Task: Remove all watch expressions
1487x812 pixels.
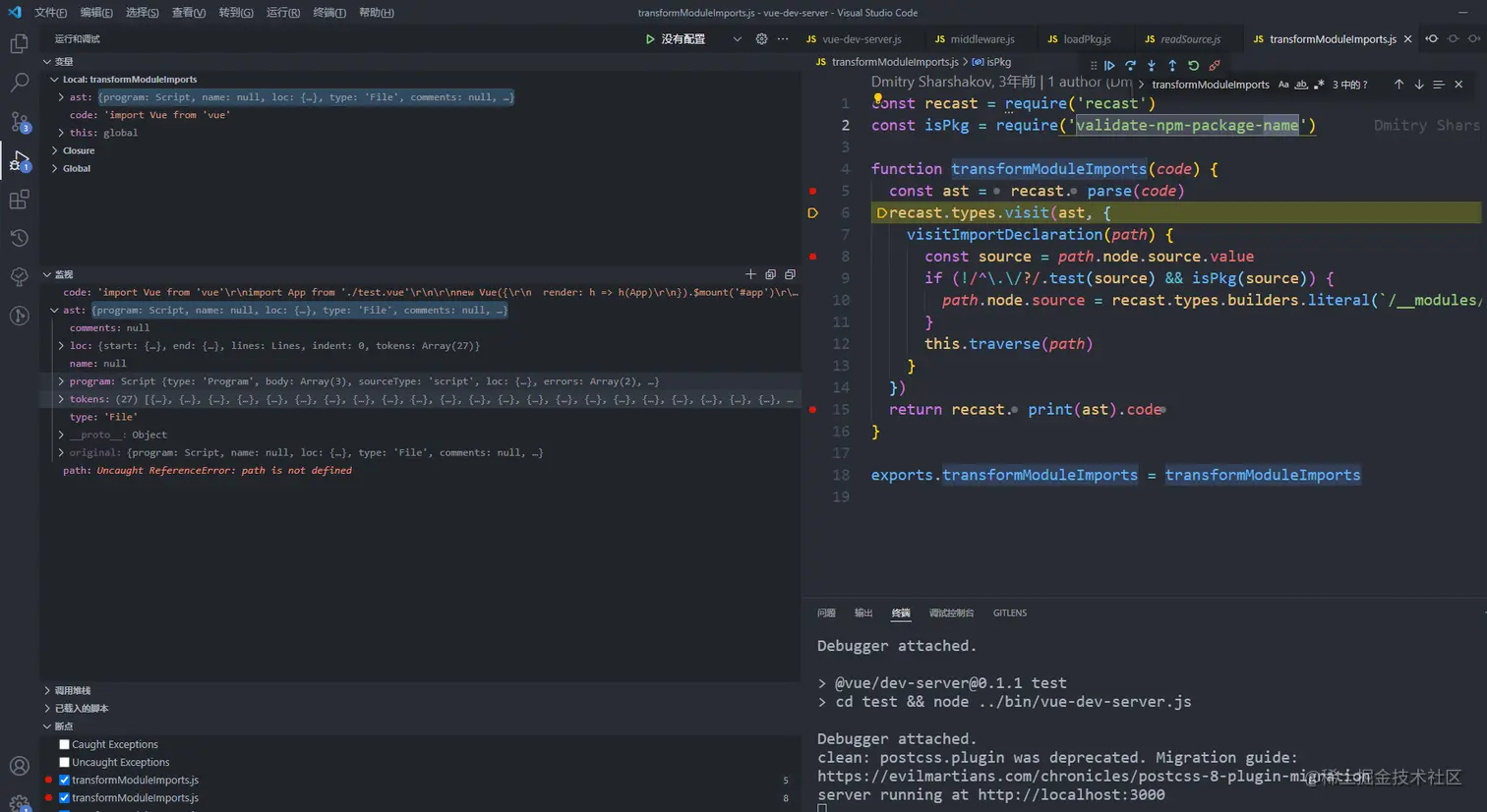Action: tap(790, 274)
